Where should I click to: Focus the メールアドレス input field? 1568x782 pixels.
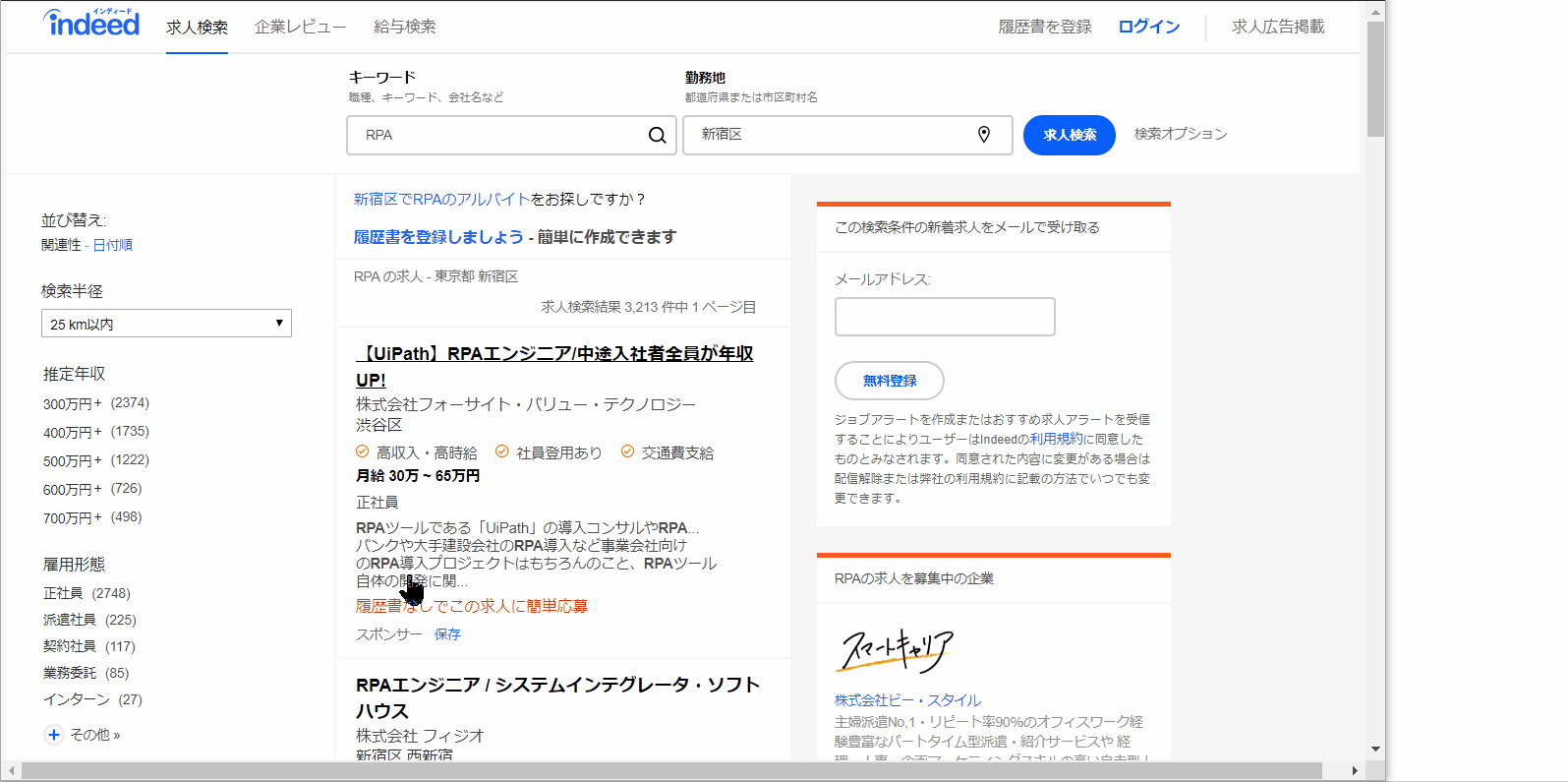point(945,317)
